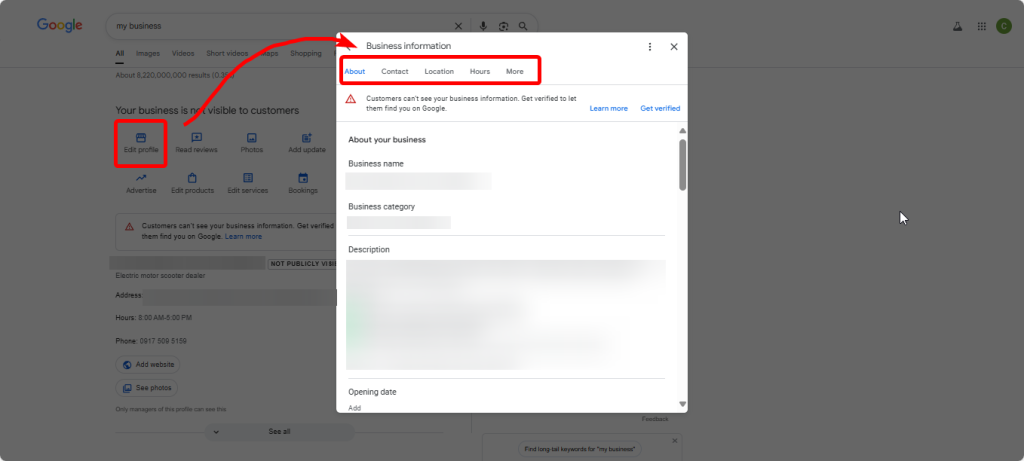
Task: Search by image with camera icon
Action: 504,26
